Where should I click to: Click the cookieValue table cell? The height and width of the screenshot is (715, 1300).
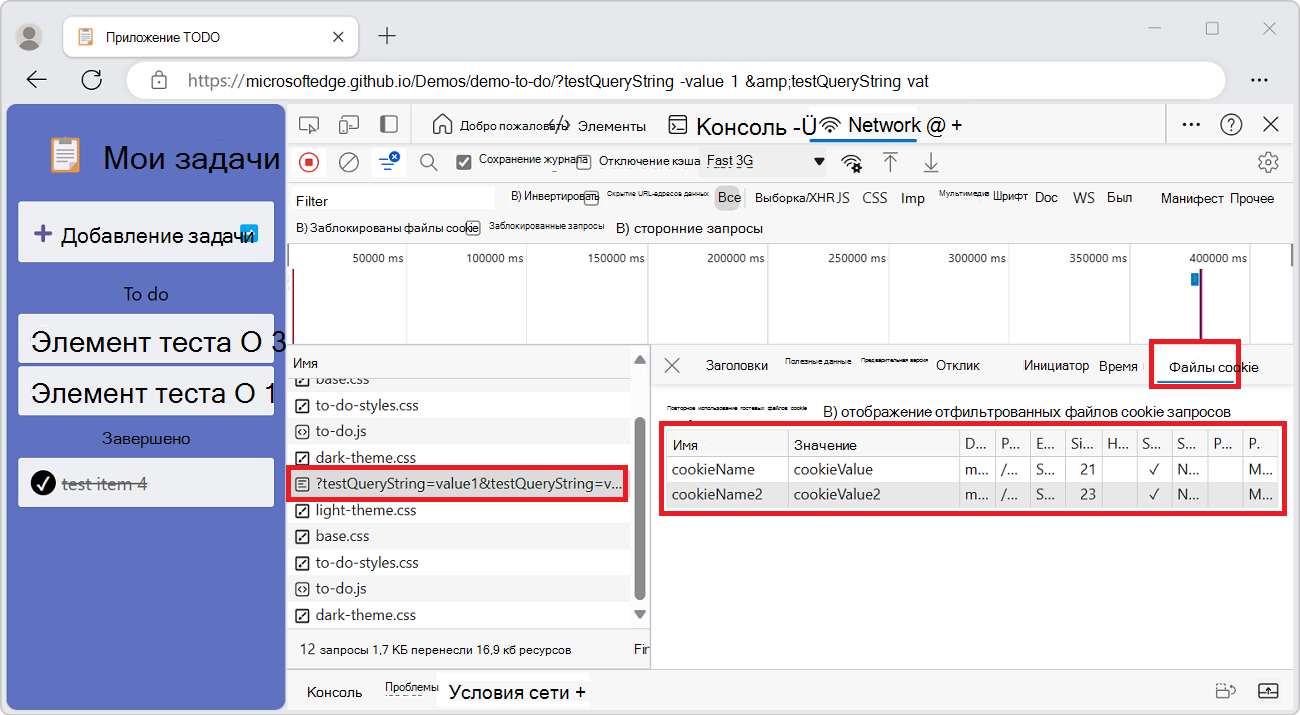tap(873, 469)
